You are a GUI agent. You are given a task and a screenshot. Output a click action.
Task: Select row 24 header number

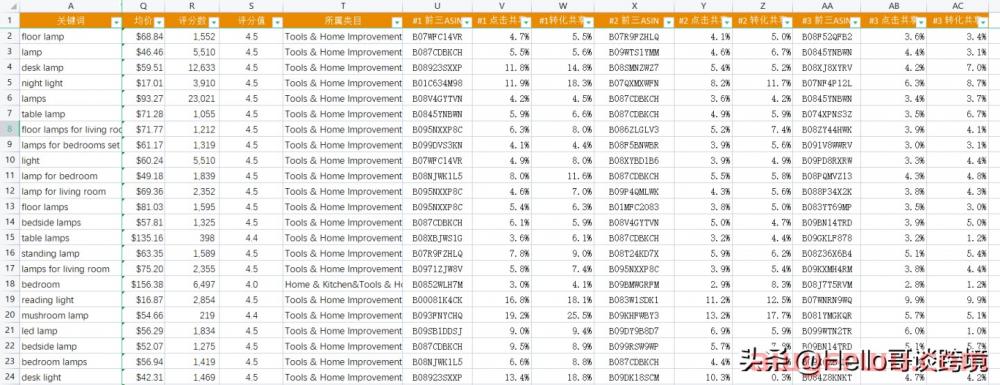pyautogui.click(x=10, y=377)
